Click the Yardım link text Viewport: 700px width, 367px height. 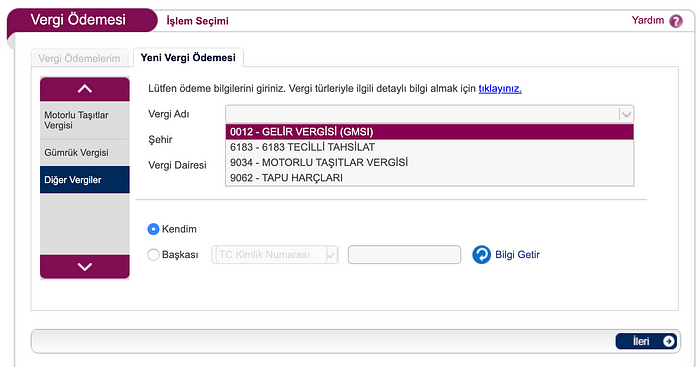648,20
